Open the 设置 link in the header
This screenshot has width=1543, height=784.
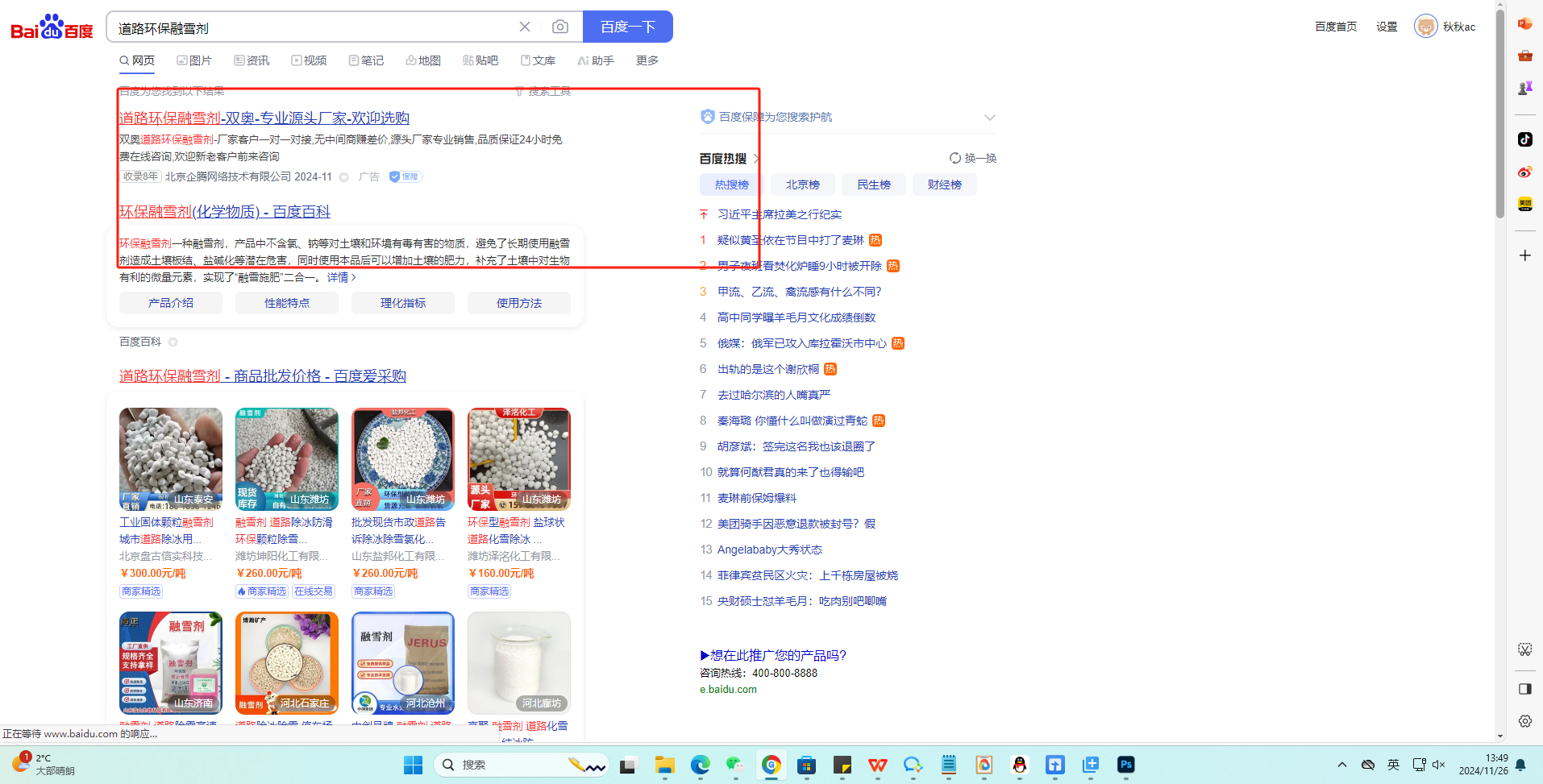[1387, 27]
